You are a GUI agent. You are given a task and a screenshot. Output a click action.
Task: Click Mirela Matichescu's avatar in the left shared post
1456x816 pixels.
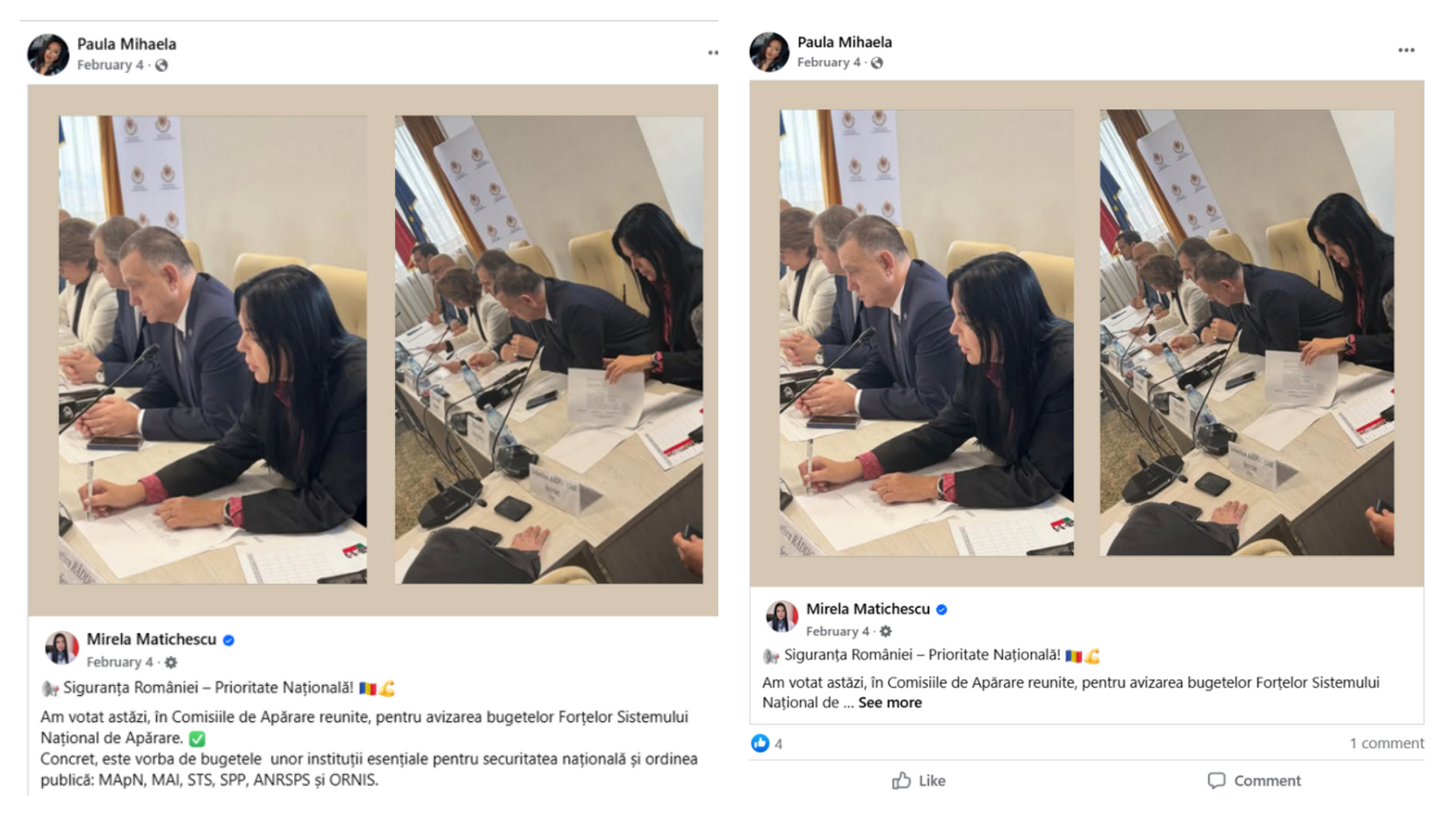tap(61, 648)
